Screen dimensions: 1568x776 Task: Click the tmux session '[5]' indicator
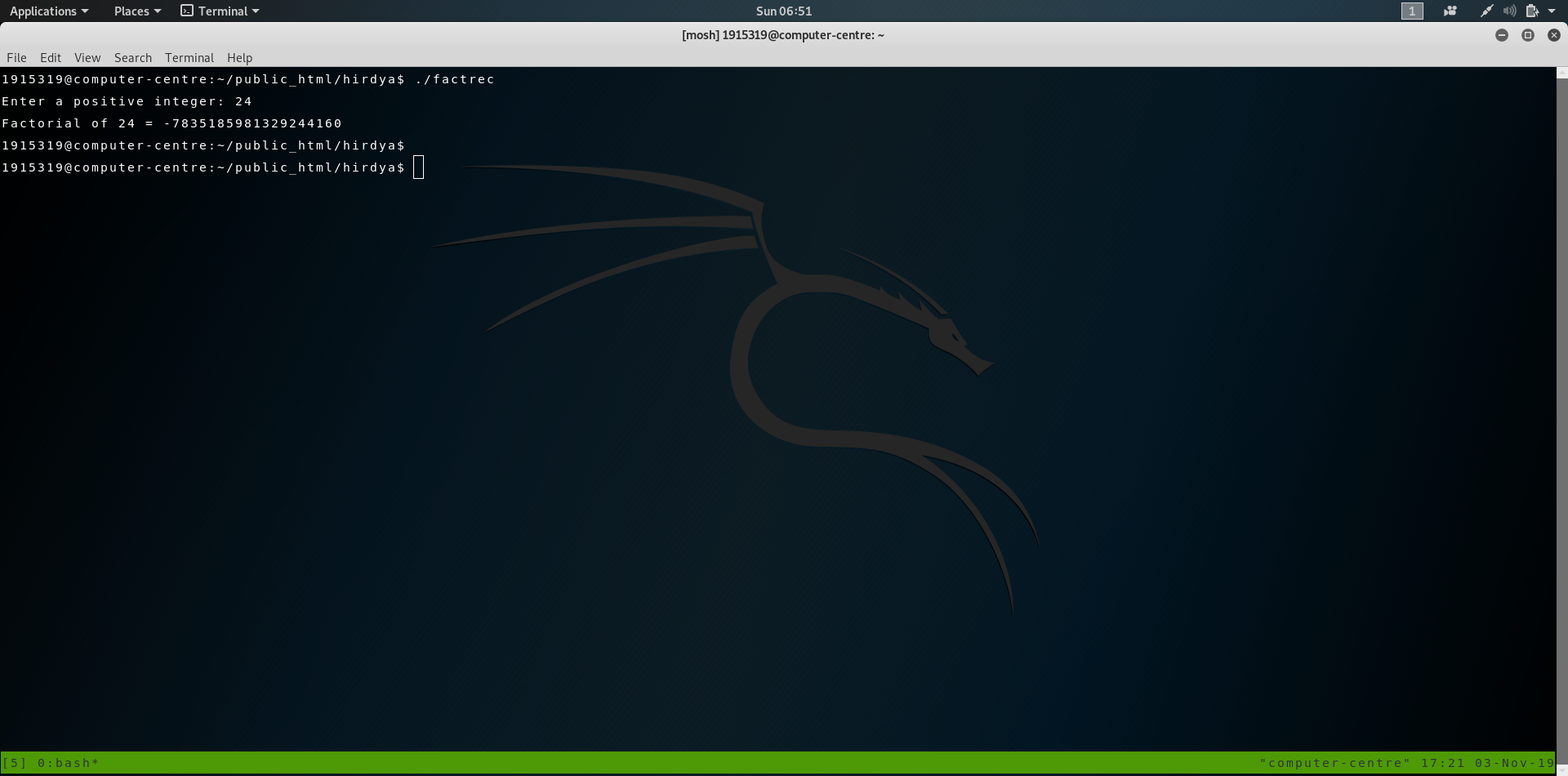[x=15, y=763]
